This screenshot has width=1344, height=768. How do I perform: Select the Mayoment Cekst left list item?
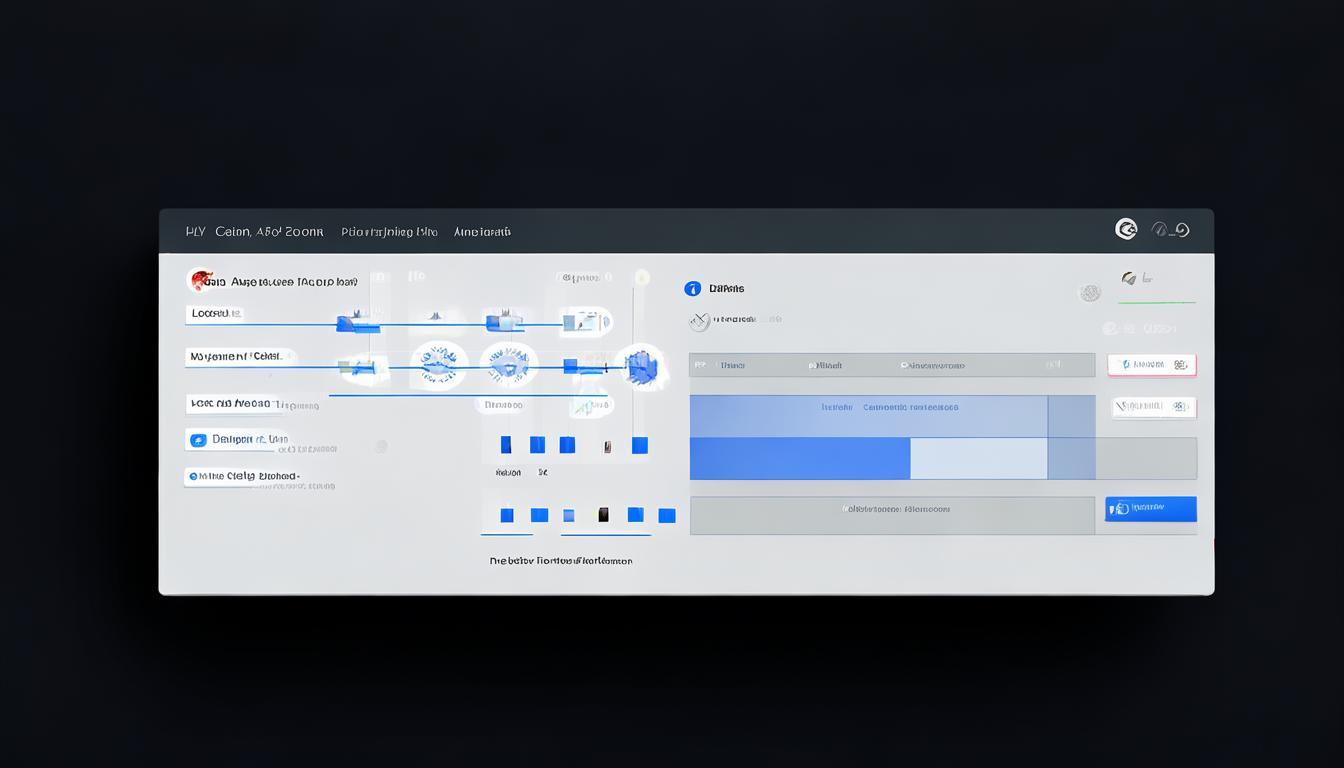click(x=236, y=356)
